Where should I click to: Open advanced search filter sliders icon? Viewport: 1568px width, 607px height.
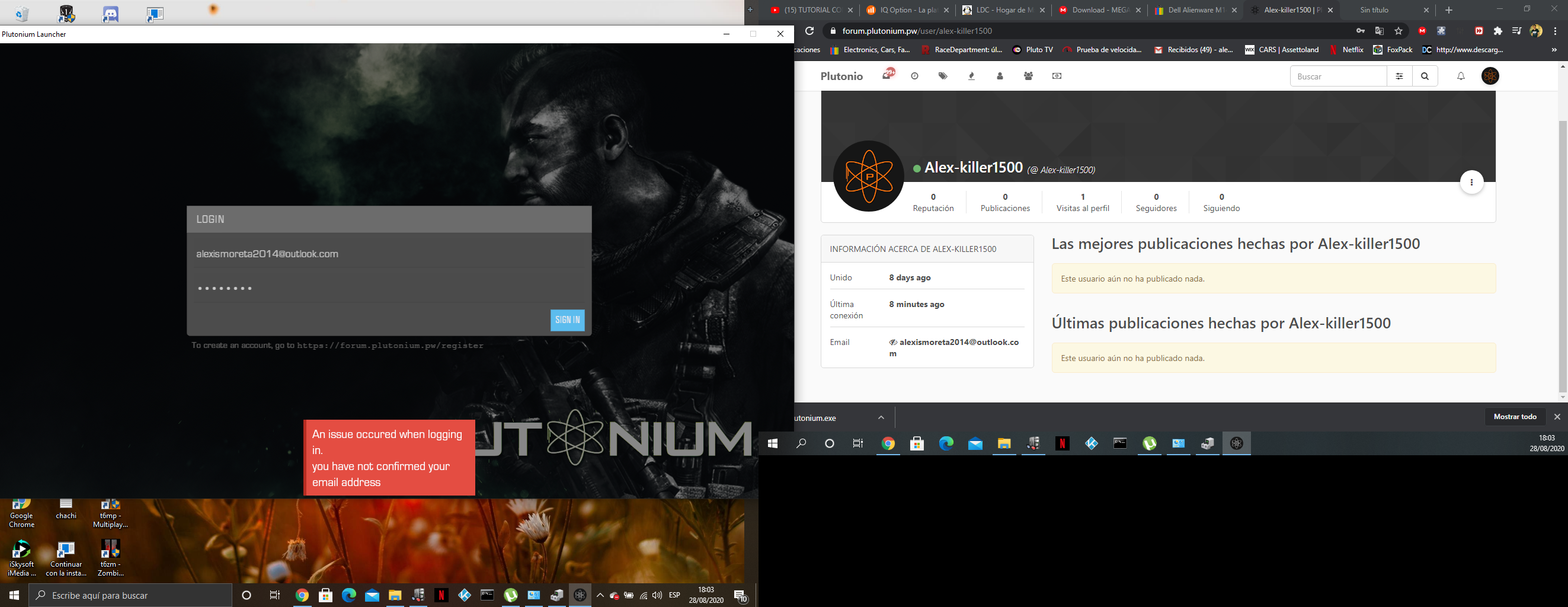[1399, 76]
